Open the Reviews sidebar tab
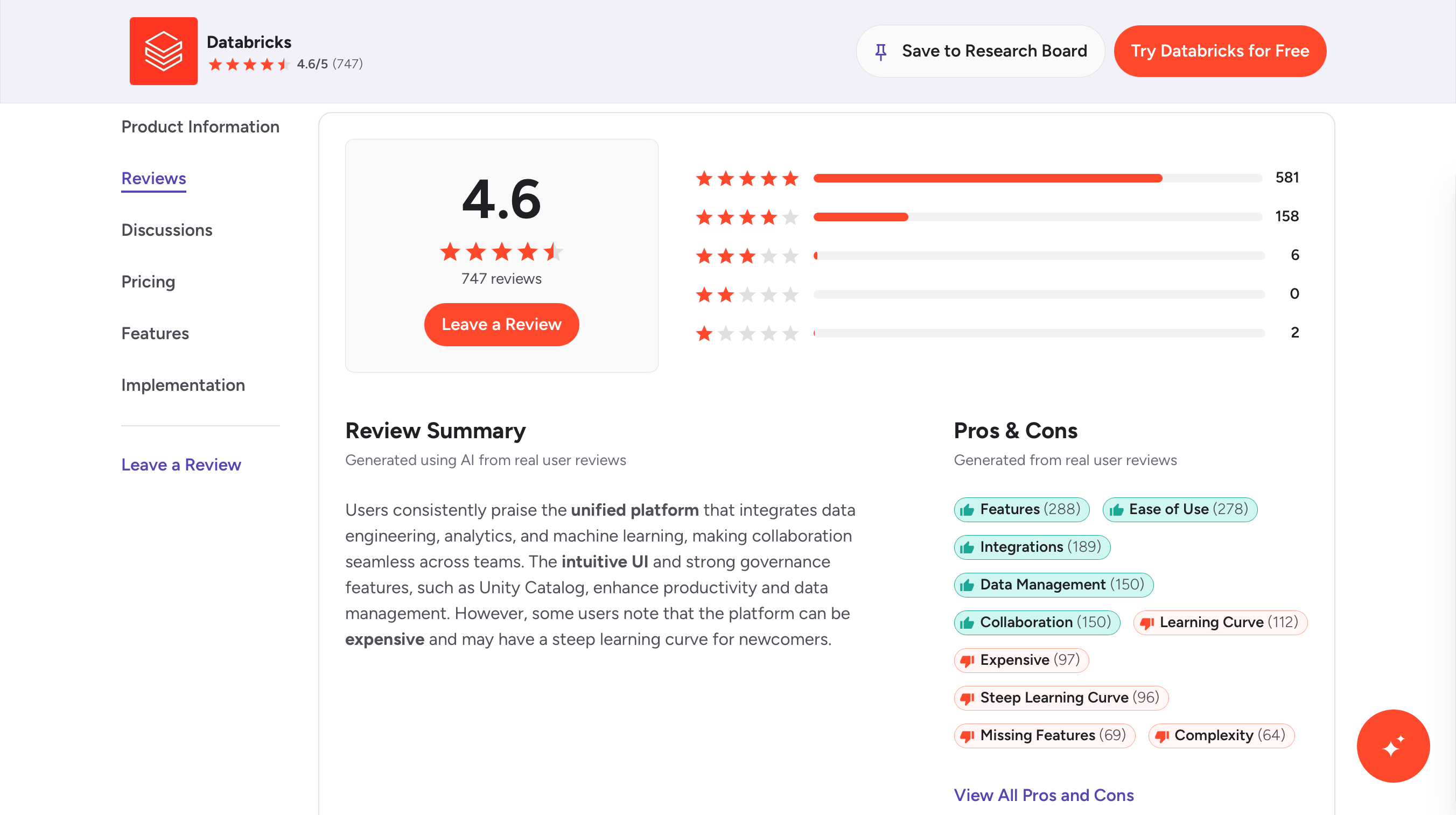This screenshot has height=815, width=1456. (153, 179)
